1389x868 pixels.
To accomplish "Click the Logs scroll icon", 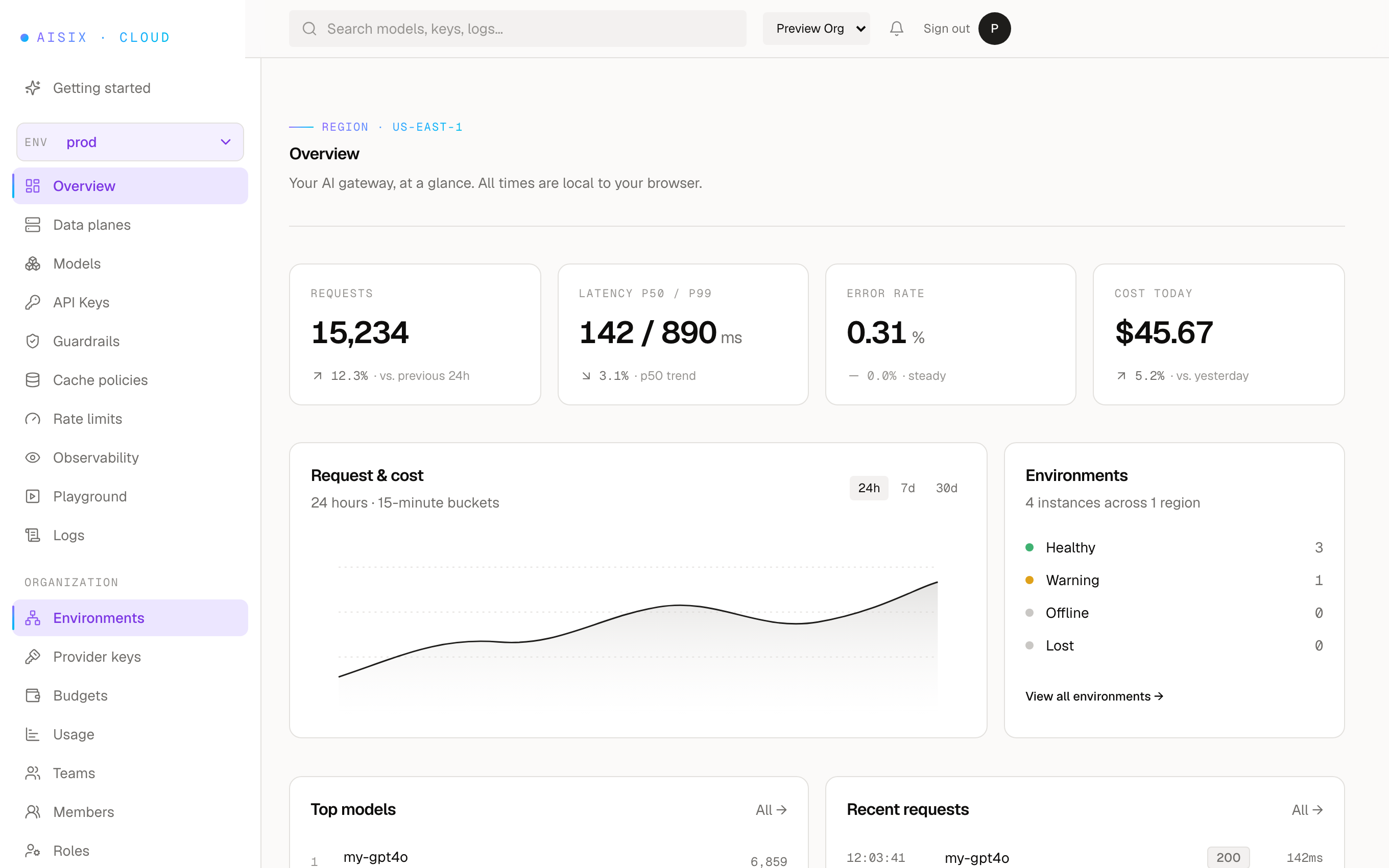I will [x=33, y=535].
